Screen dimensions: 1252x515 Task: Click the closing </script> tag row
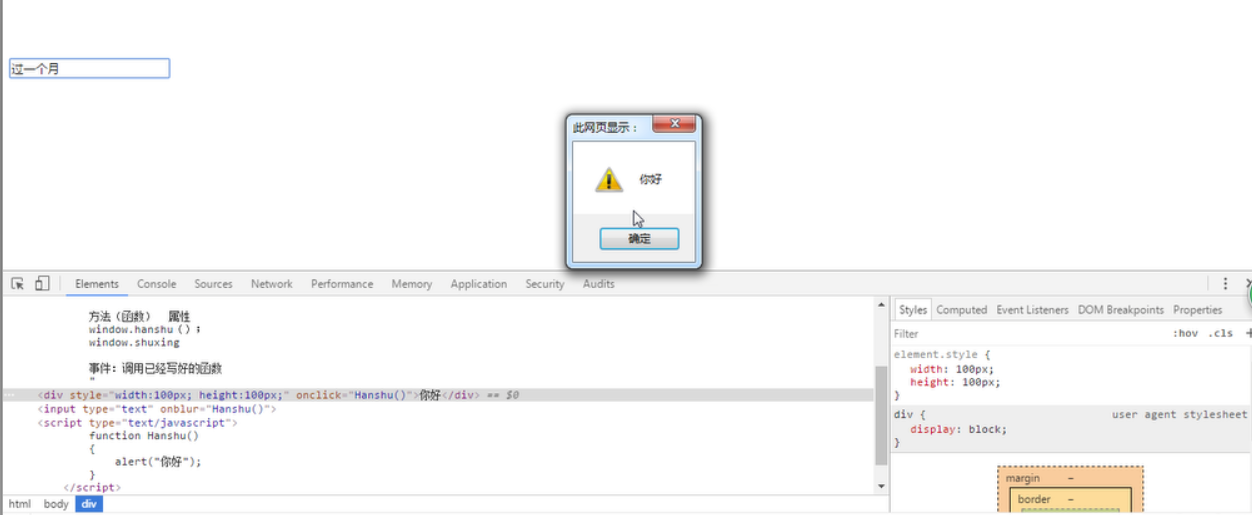point(92,488)
